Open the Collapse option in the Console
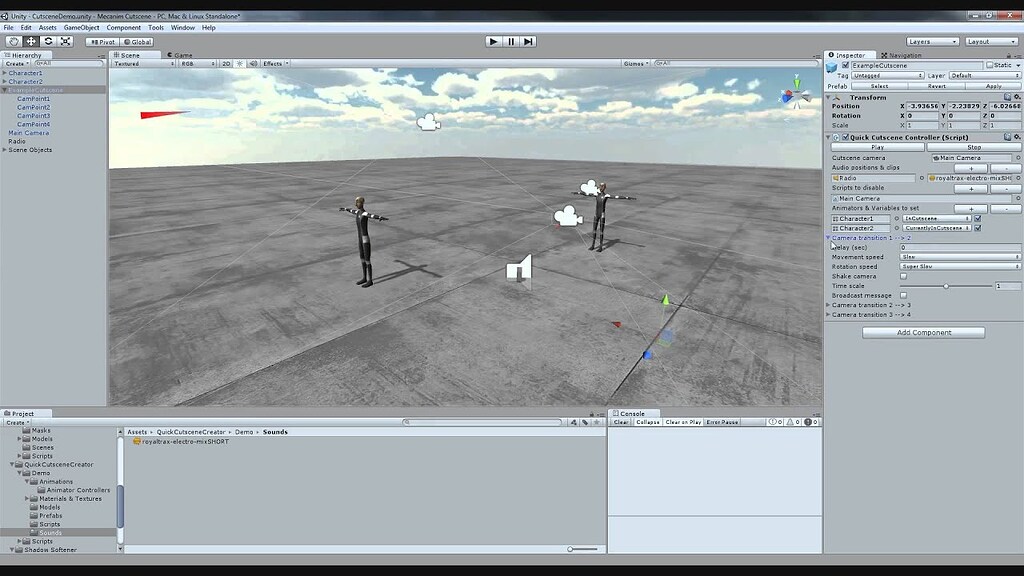Screen dimensions: 1024x576 (x=647, y=422)
